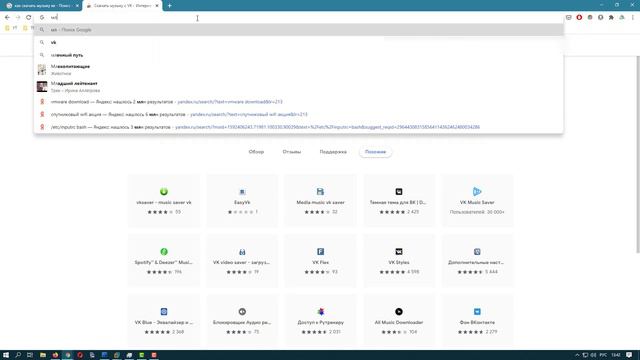This screenshot has width=640, height=360.
Task: Open the dark theme for VK extension icon
Action: [399, 191]
